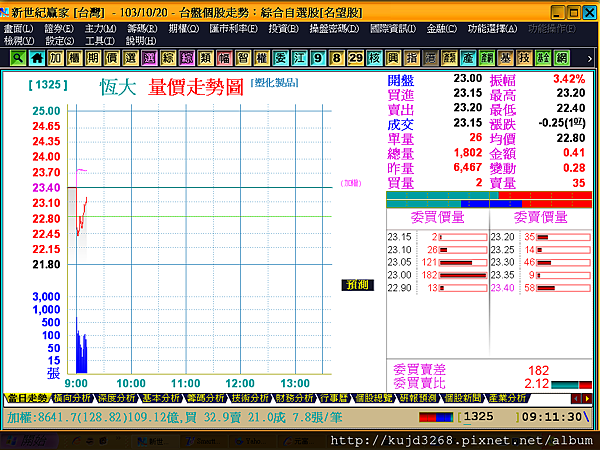
Task: Open the 說明(H) help menu
Action: pos(141,41)
